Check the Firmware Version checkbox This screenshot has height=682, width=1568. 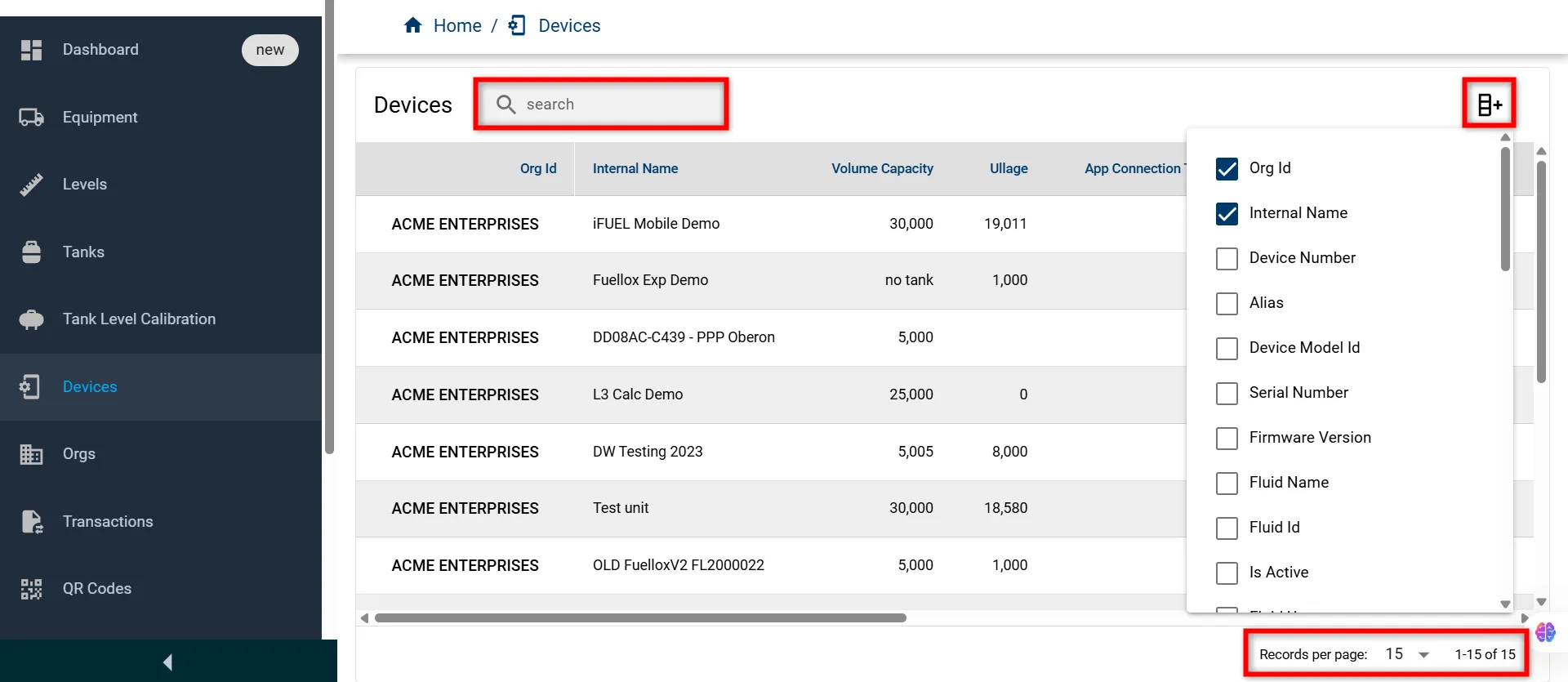1227,438
